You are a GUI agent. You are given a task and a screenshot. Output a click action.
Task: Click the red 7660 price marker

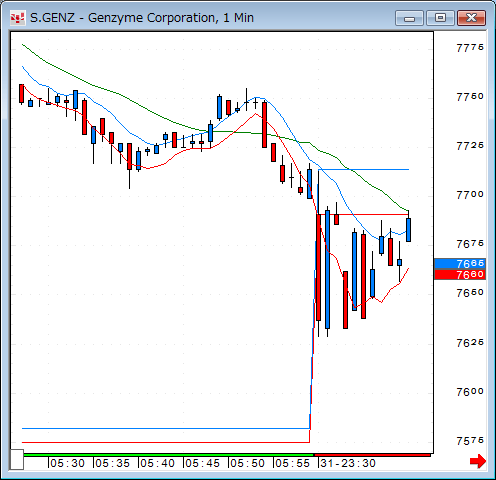coord(460,274)
